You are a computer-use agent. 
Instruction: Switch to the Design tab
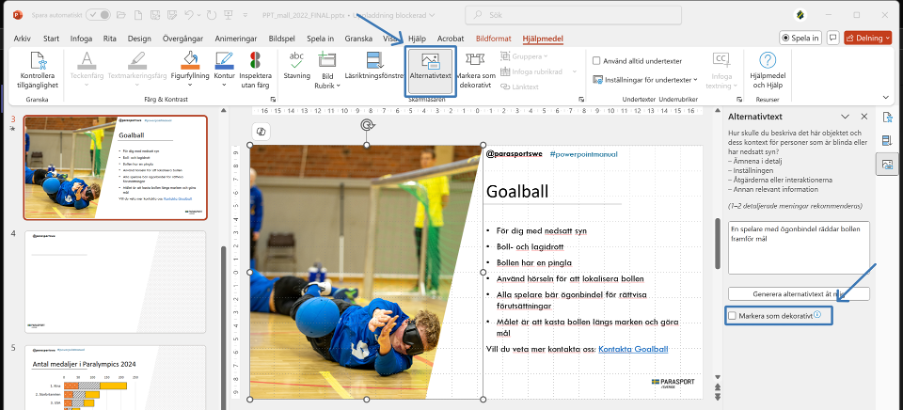coord(140,39)
